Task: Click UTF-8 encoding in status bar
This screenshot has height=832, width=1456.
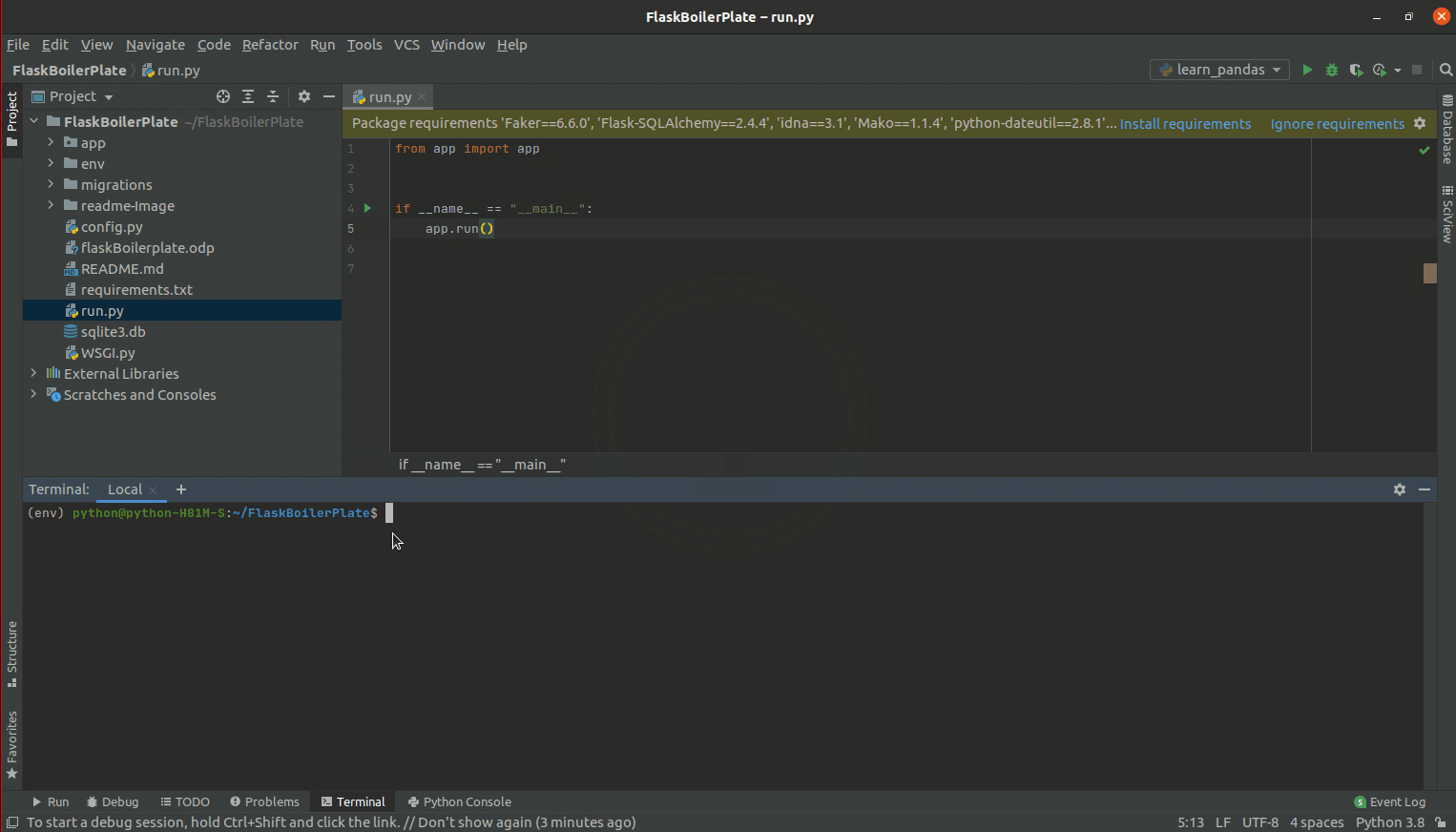Action: 1259,822
